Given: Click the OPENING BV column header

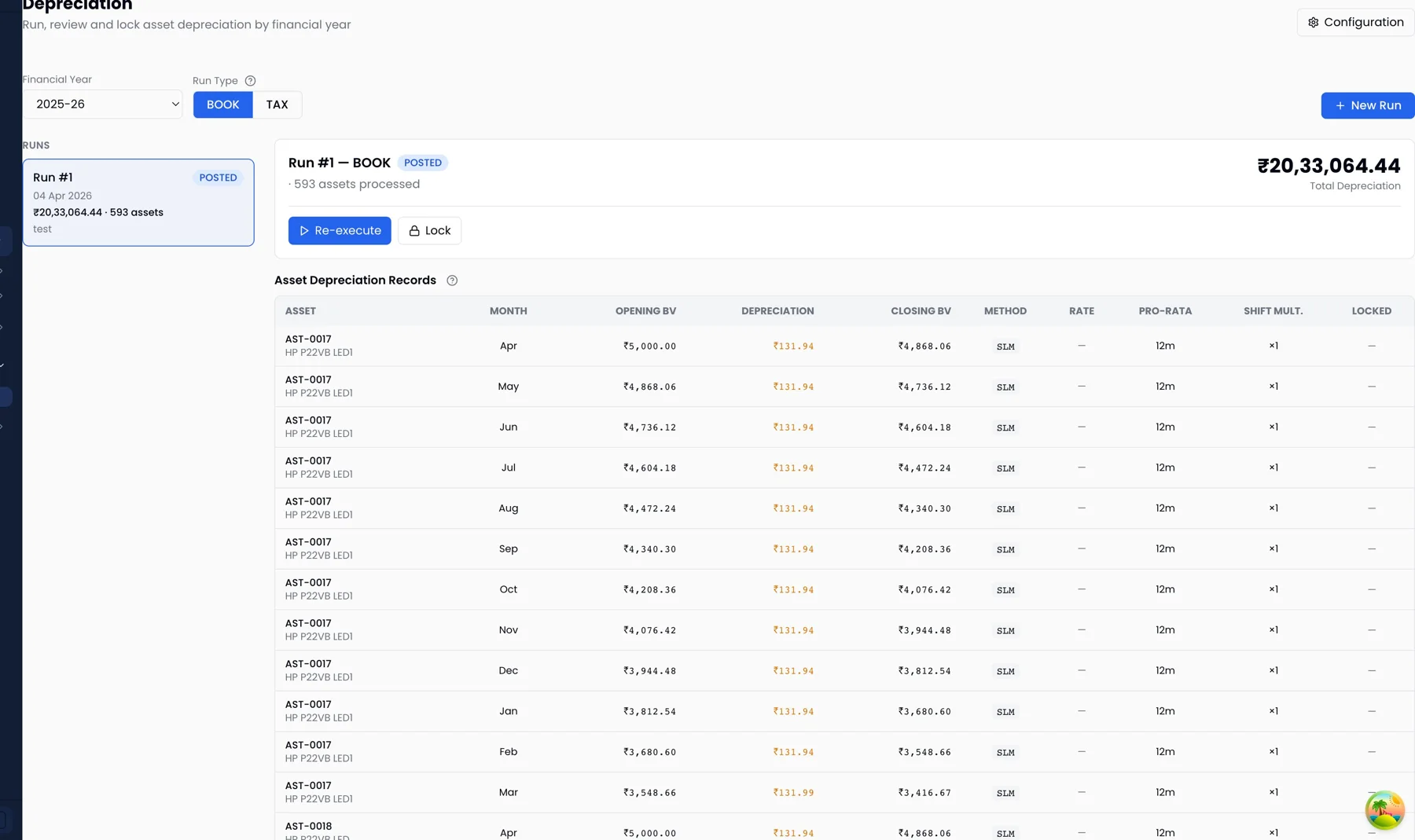Looking at the screenshot, I should tap(645, 311).
